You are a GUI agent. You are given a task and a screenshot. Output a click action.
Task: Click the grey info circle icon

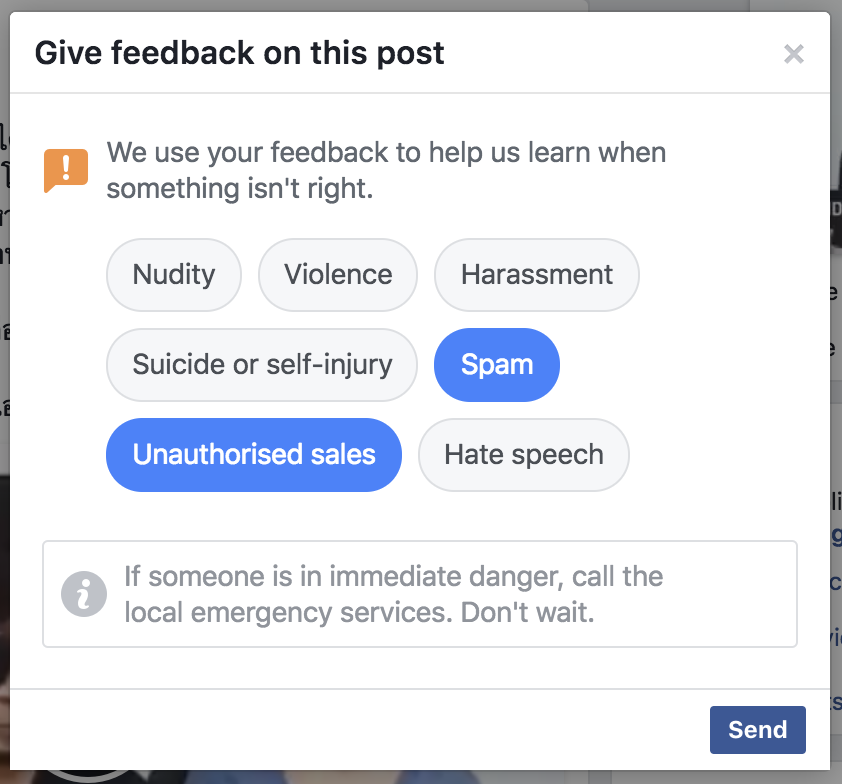pos(83,593)
